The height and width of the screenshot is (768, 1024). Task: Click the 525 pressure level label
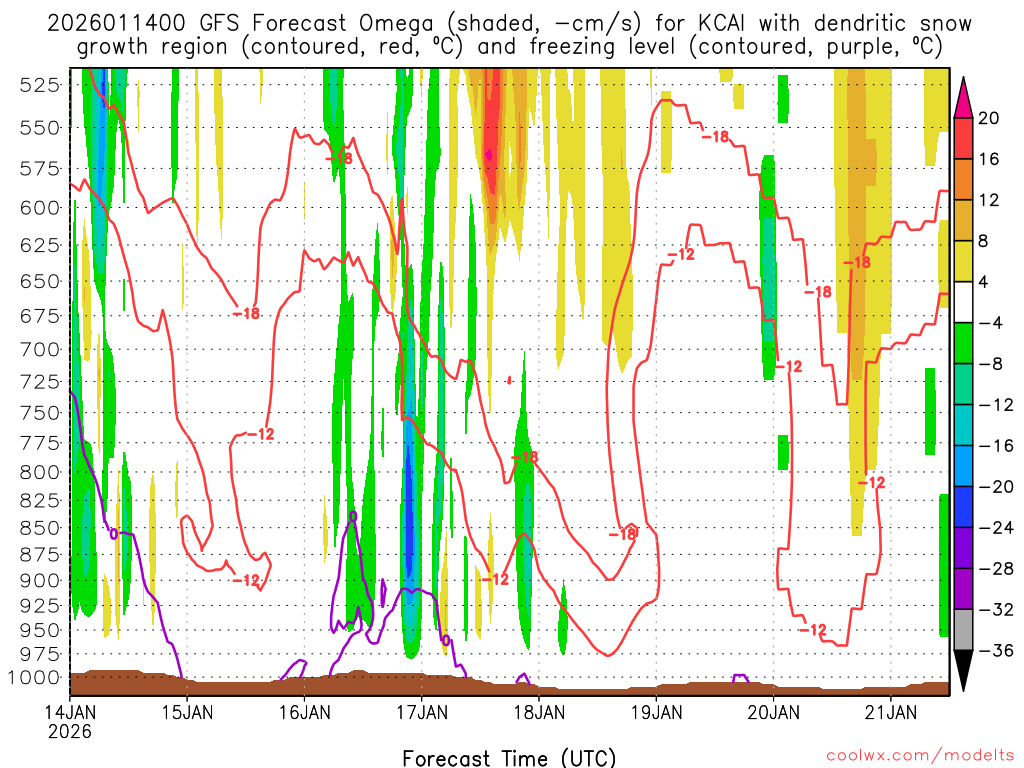[x=40, y=85]
